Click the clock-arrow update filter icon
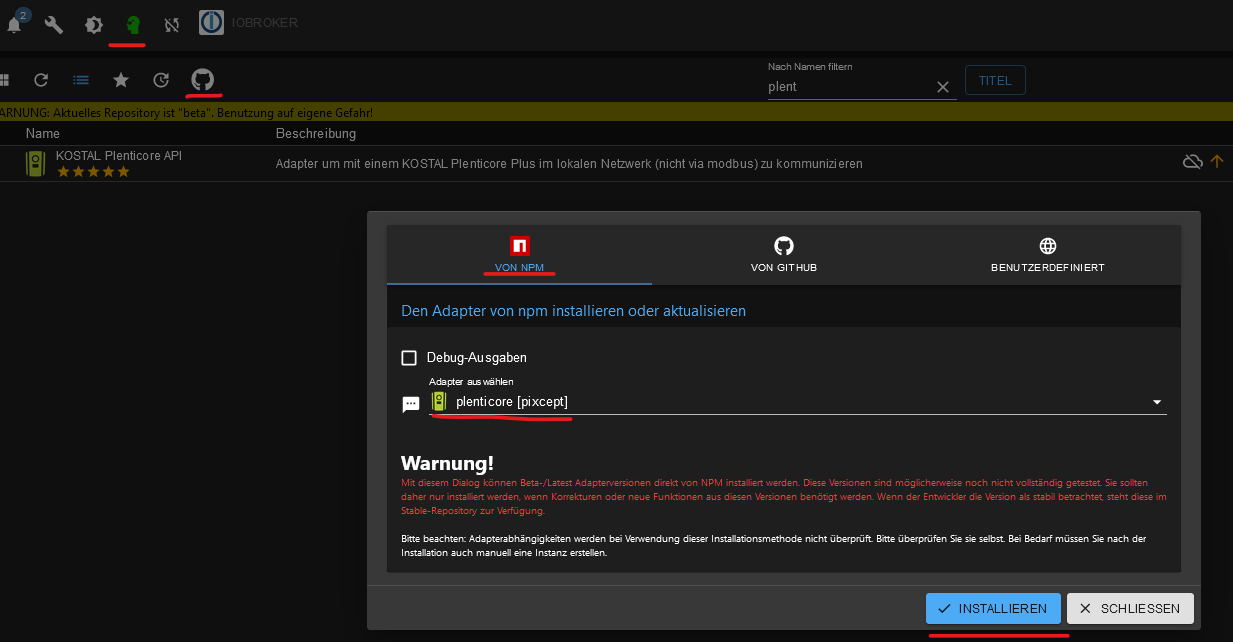Screen dimensions: 1233x642 pyautogui.click(x=161, y=80)
